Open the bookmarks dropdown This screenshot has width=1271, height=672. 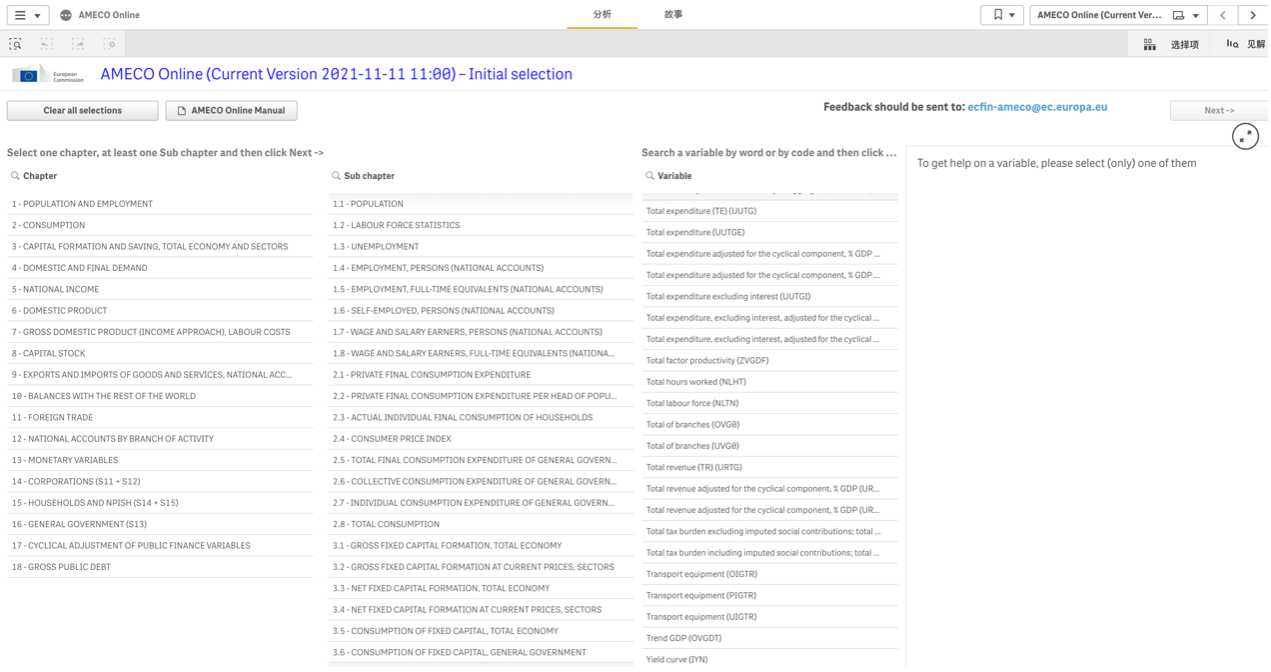[x=1003, y=15]
